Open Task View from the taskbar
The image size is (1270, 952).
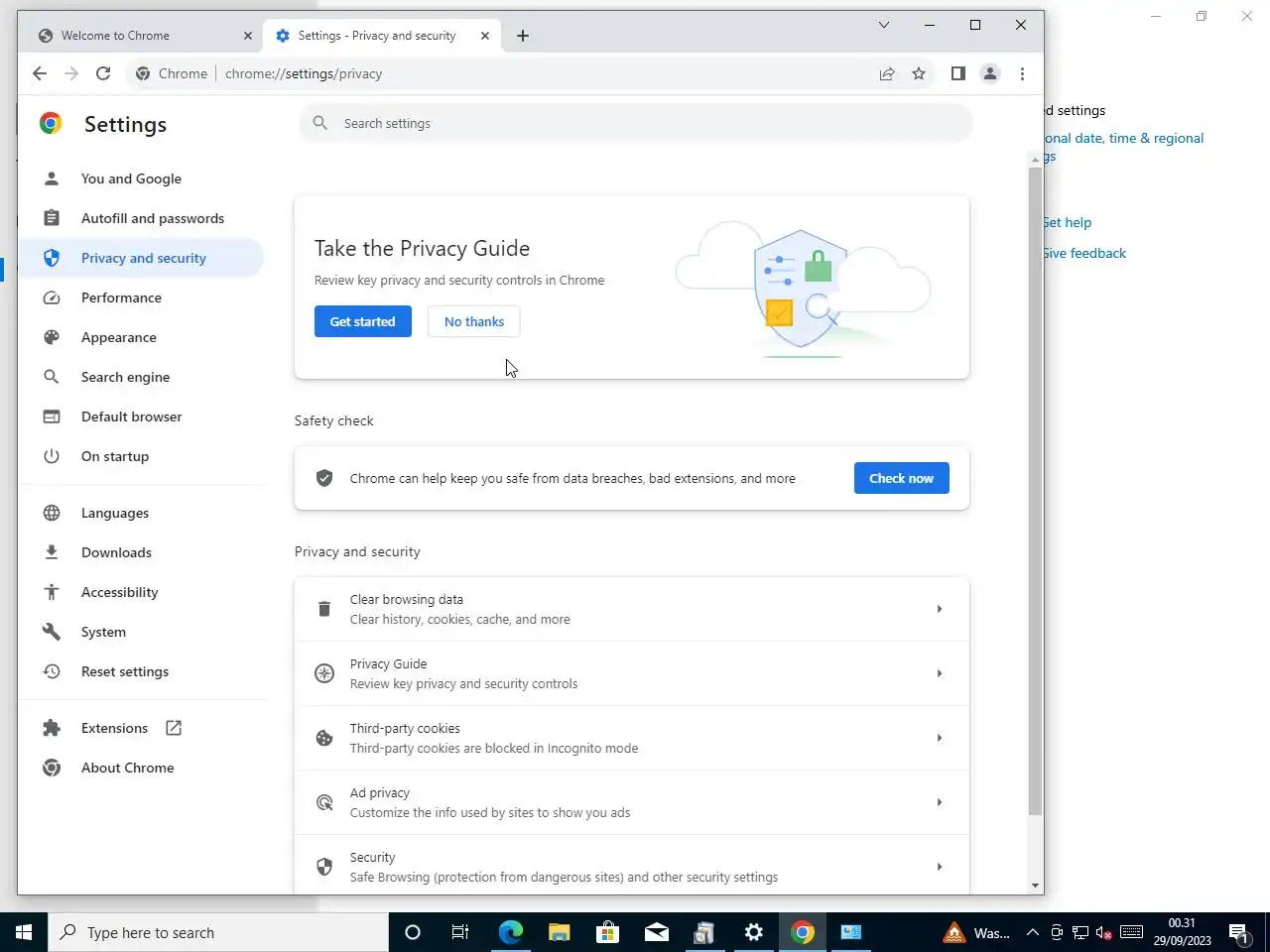(460, 932)
